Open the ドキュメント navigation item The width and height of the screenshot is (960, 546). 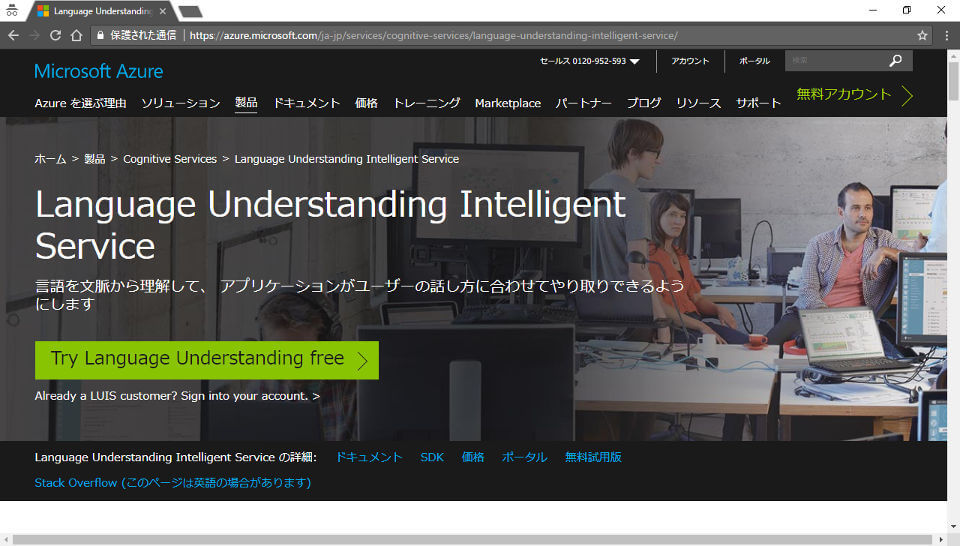(x=306, y=103)
